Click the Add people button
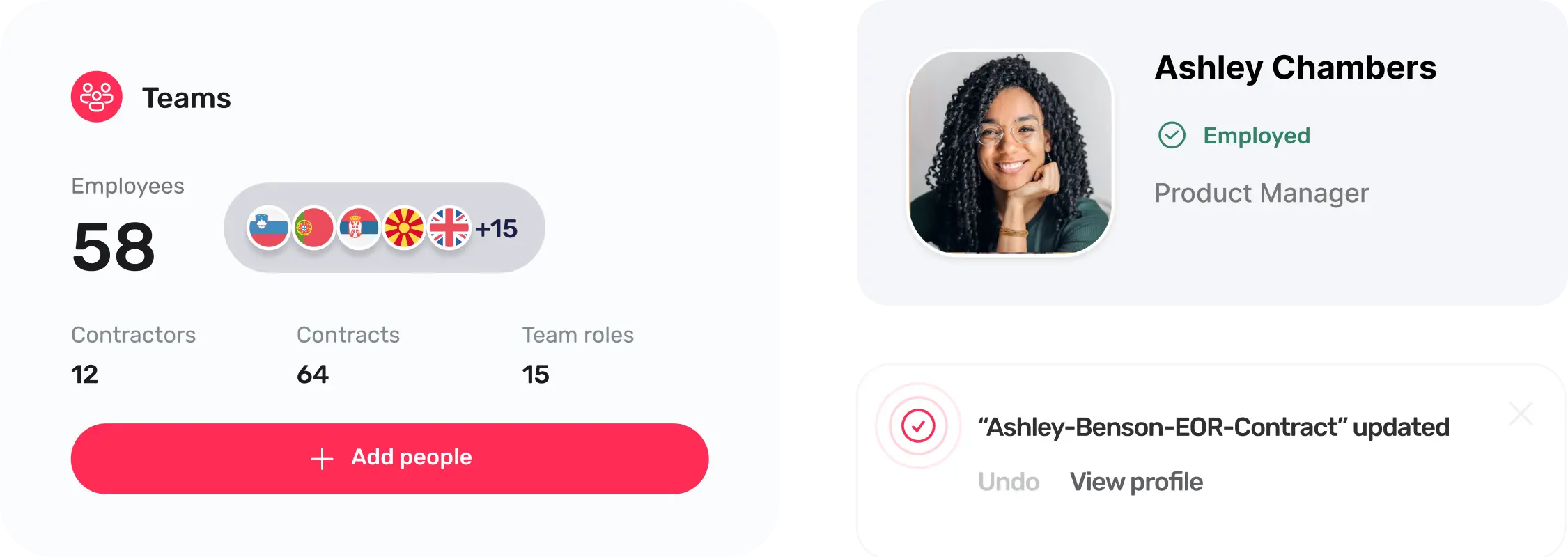 point(389,459)
